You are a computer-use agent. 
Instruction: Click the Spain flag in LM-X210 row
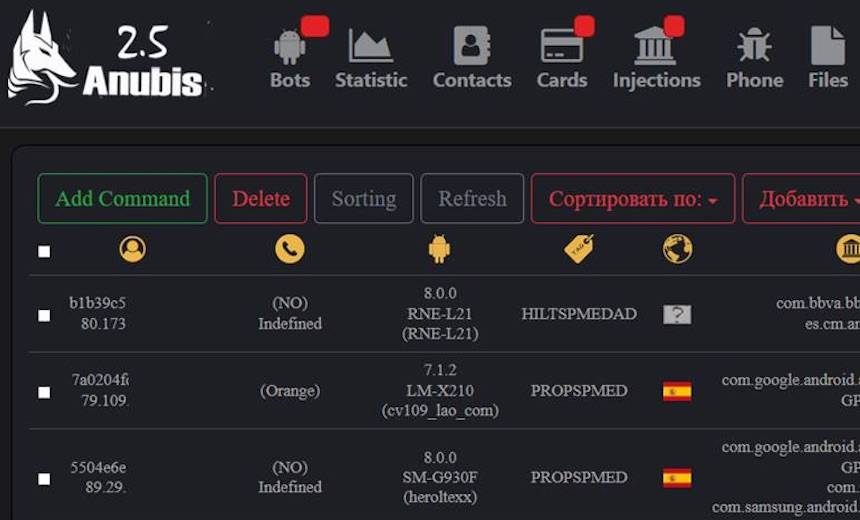pos(677,391)
